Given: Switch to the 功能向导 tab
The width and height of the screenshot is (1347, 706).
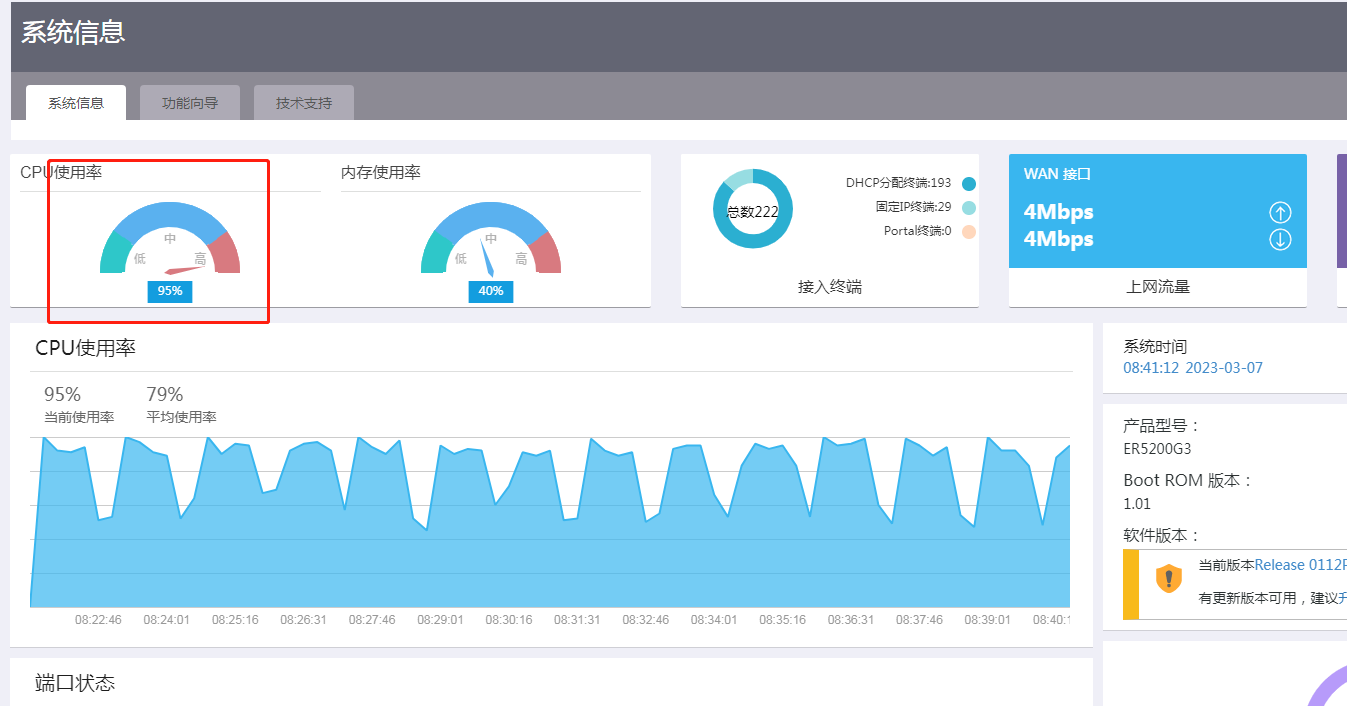Looking at the screenshot, I should click(190, 103).
